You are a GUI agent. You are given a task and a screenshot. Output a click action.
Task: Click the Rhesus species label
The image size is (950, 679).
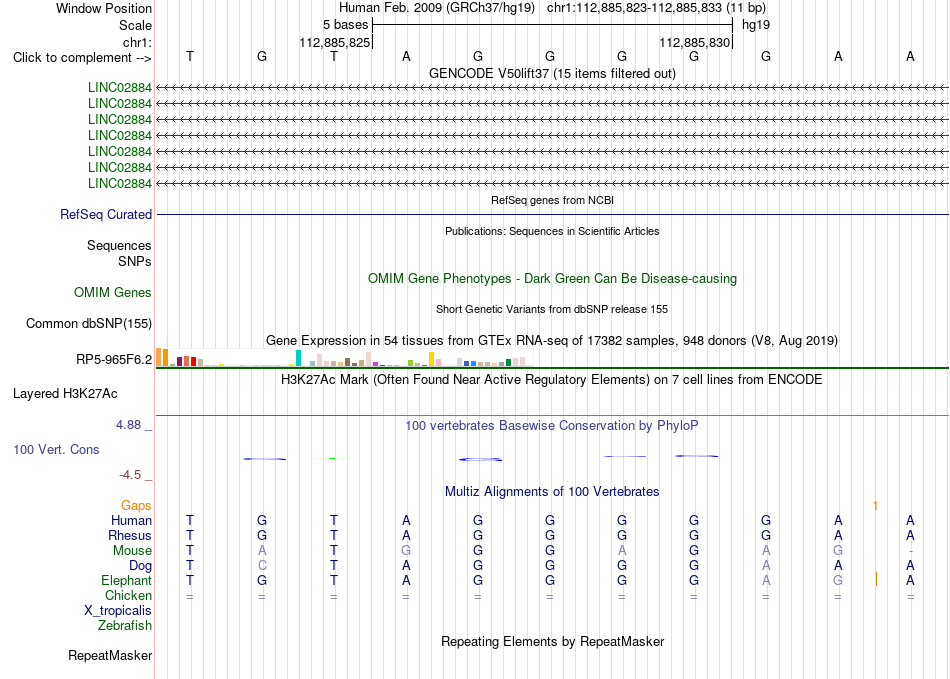[x=130, y=535]
